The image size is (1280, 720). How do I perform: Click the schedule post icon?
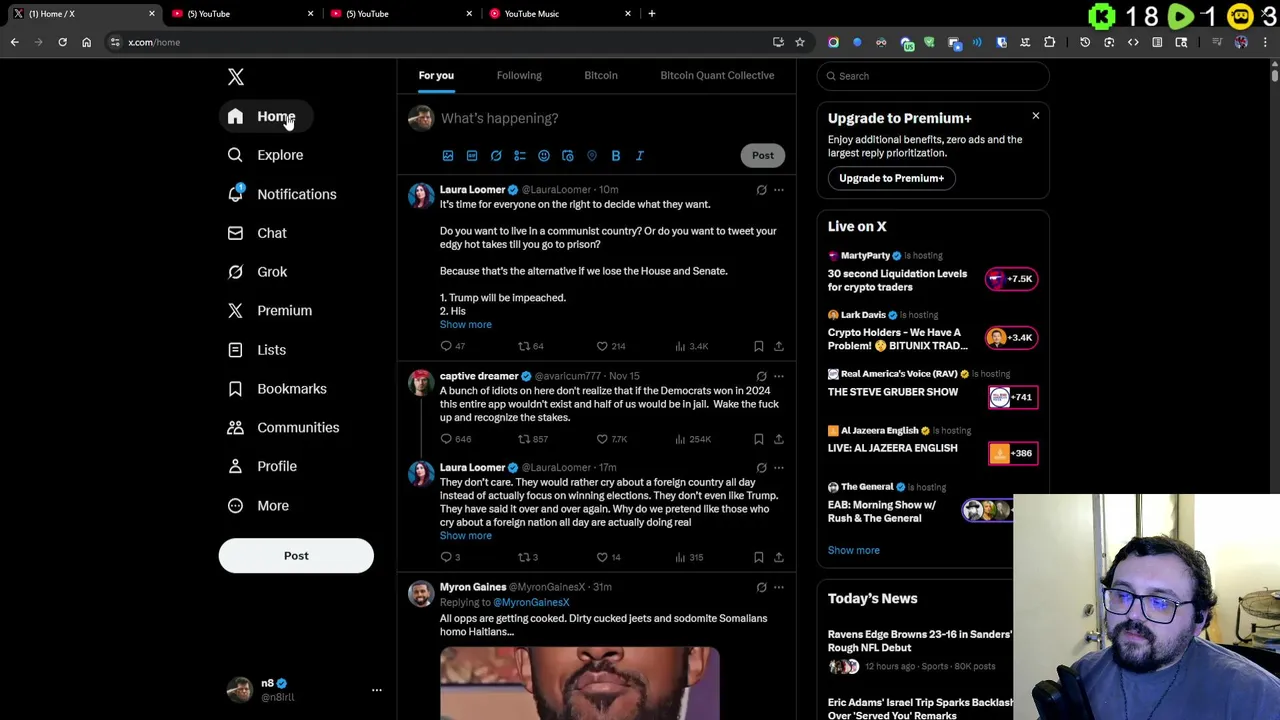tap(568, 156)
